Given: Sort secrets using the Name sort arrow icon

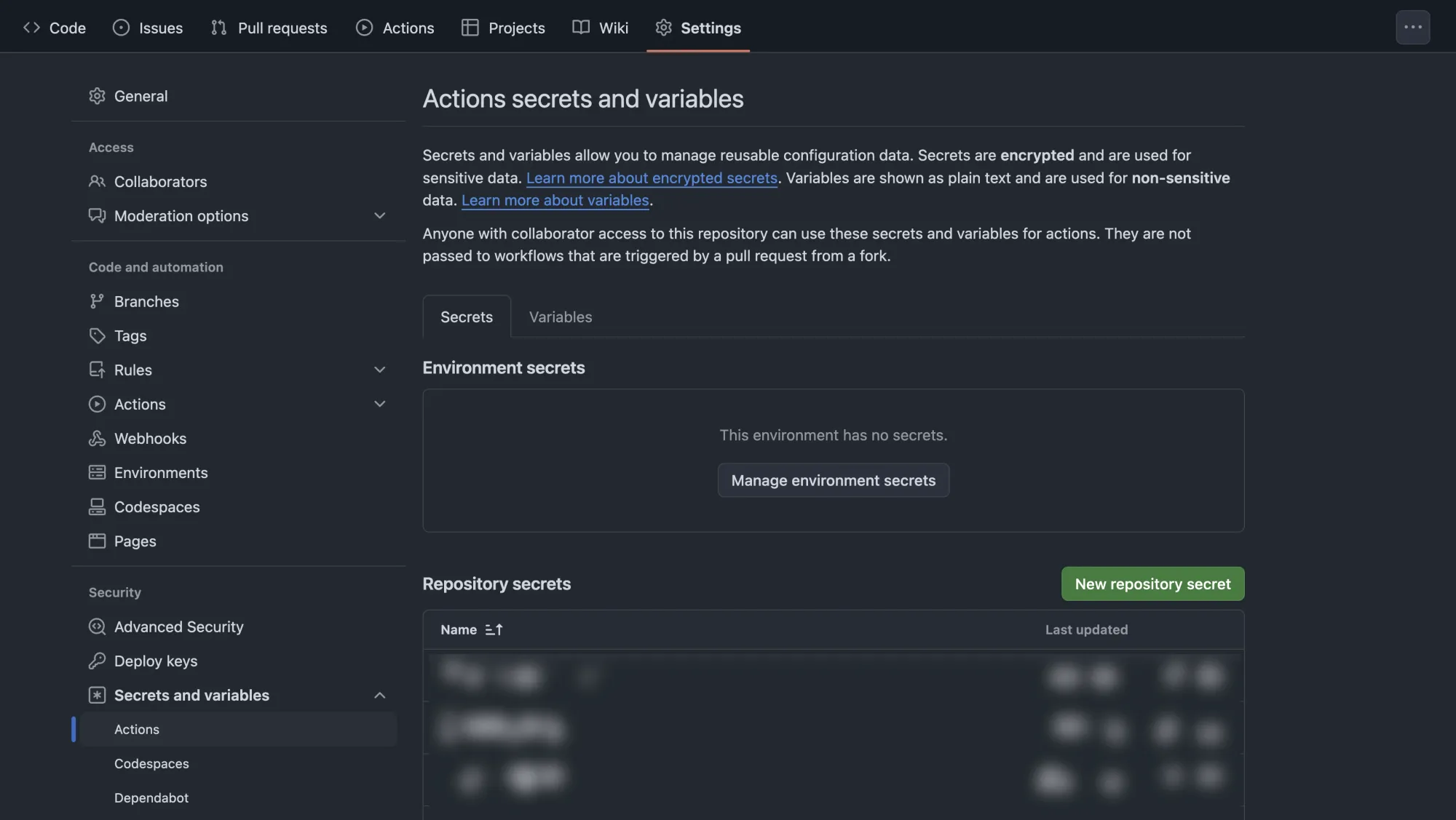Looking at the screenshot, I should [494, 629].
